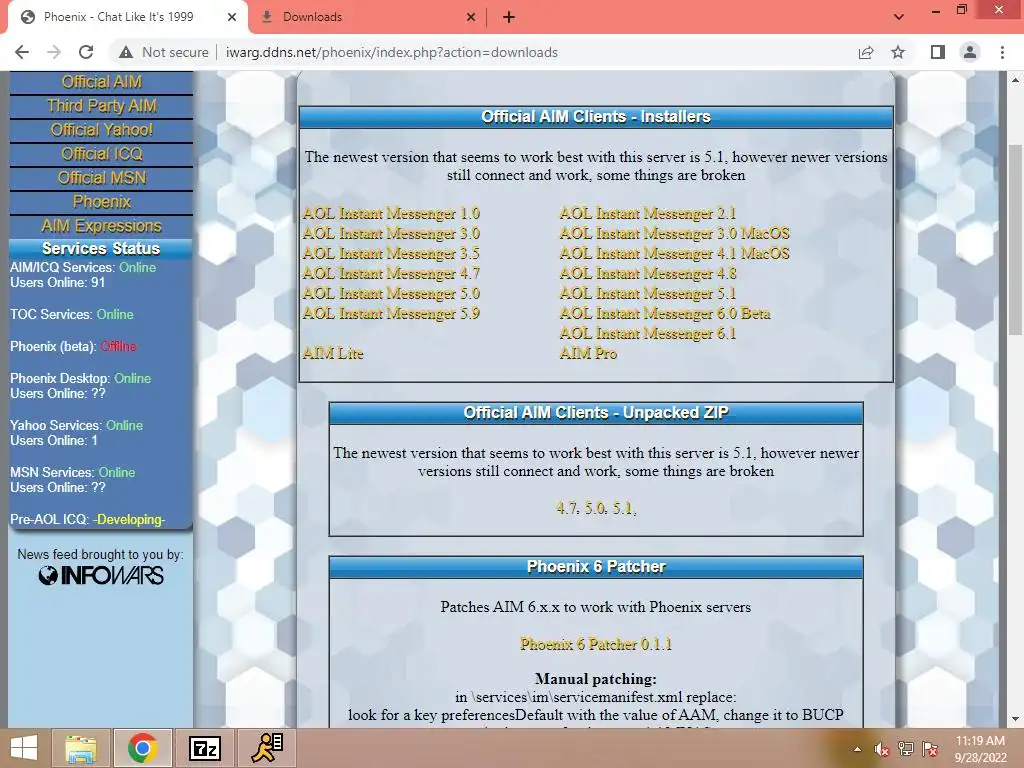Click the Pre-AOL ICQ -Developing- status
Image resolution: width=1024 pixels, height=768 pixels.
click(x=129, y=519)
